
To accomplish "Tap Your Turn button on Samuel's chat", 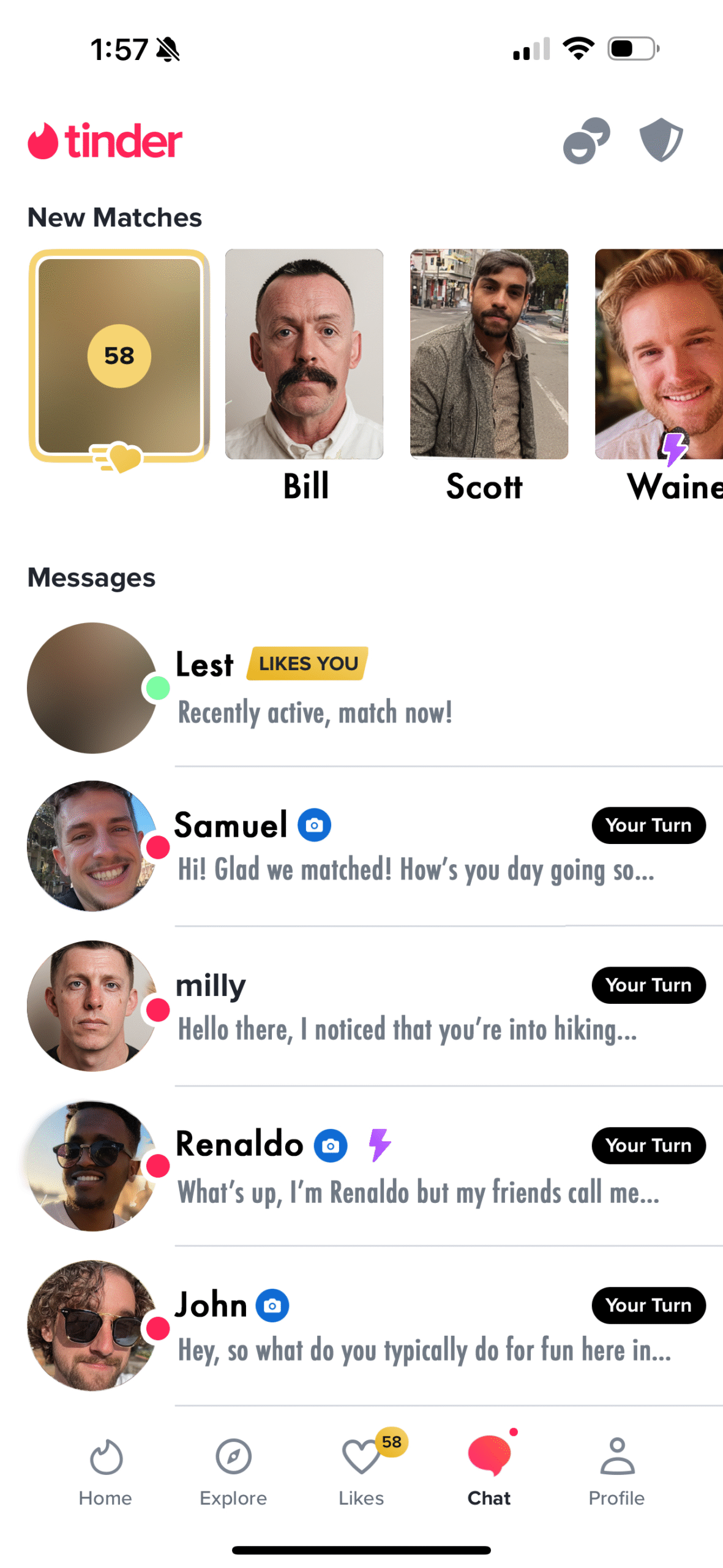I will tap(648, 825).
